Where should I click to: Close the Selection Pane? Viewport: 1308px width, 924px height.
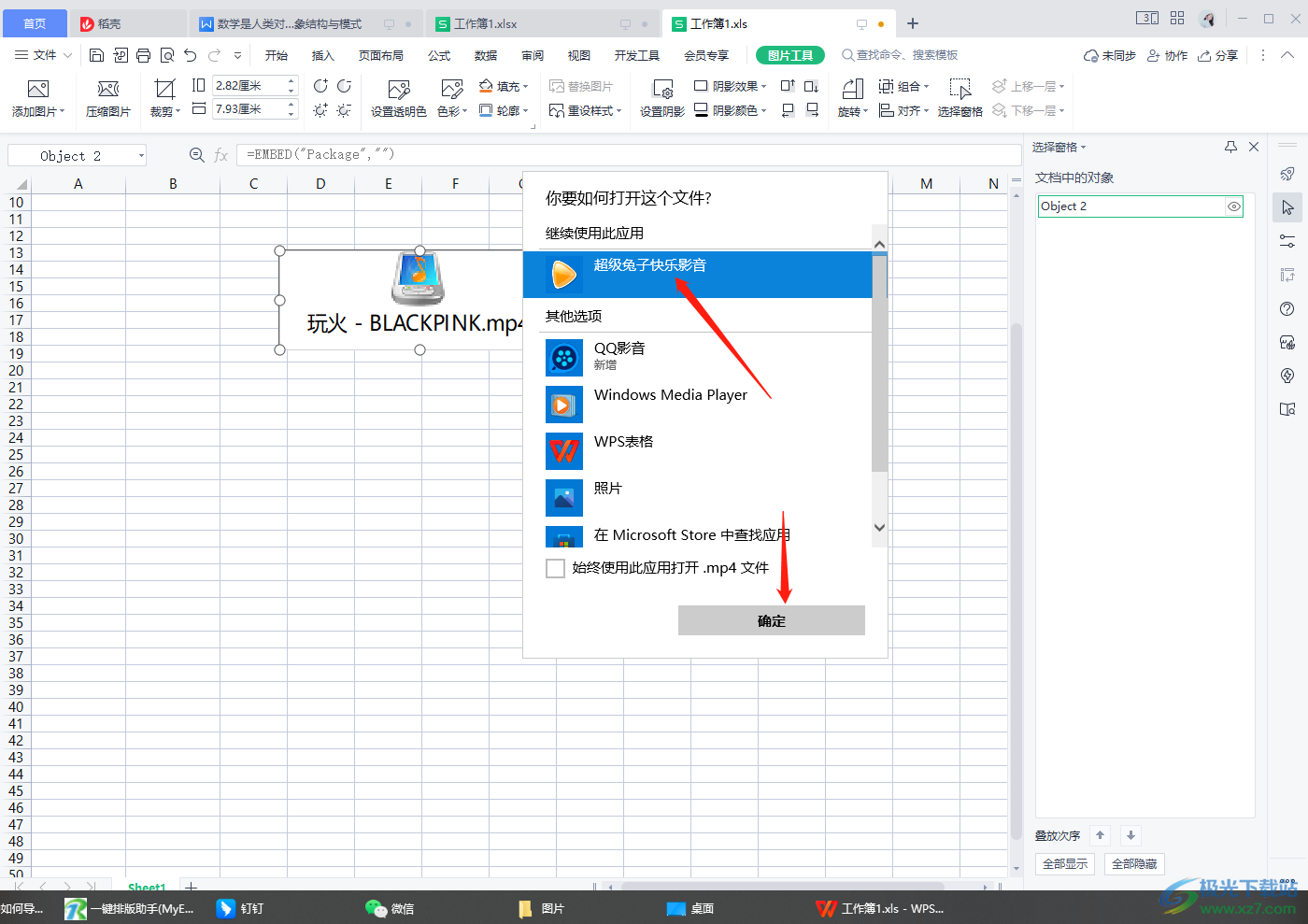tap(1254, 147)
